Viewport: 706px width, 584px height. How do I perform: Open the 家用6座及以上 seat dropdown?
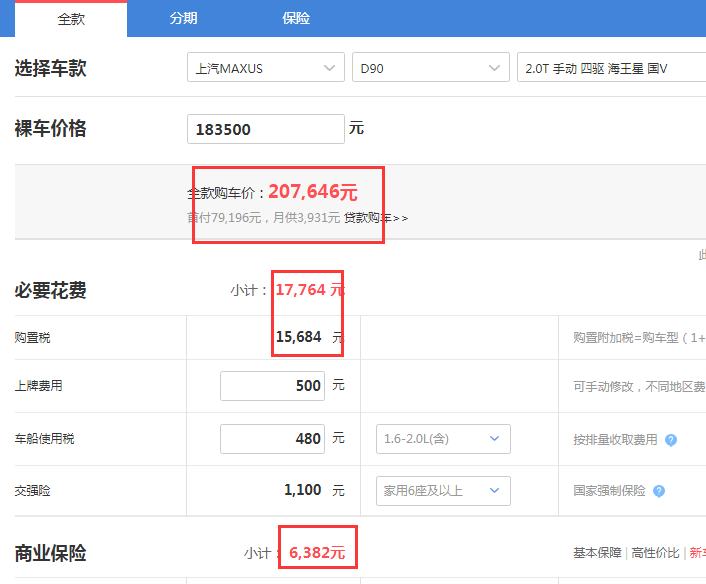(x=443, y=491)
